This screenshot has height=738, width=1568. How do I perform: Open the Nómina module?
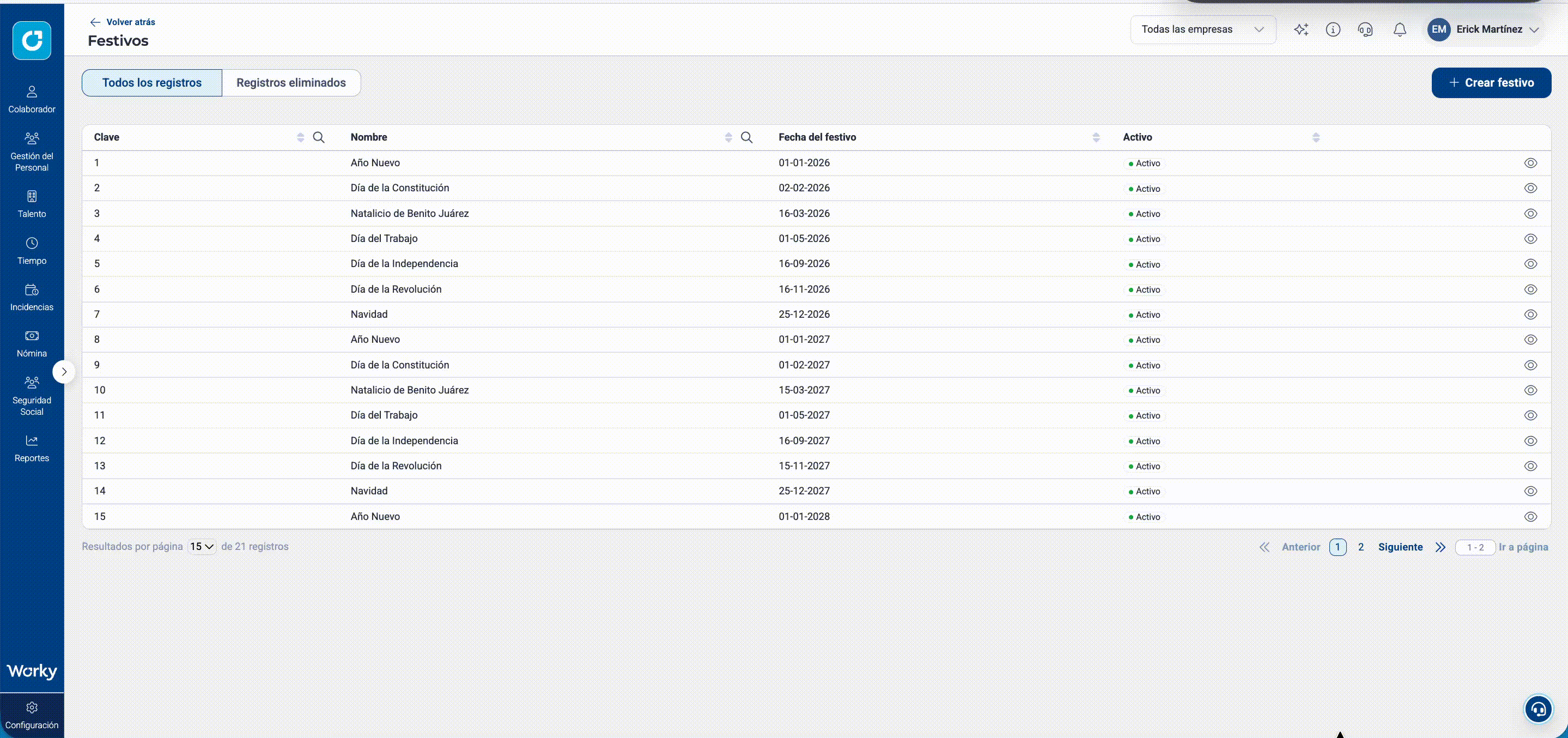click(32, 344)
